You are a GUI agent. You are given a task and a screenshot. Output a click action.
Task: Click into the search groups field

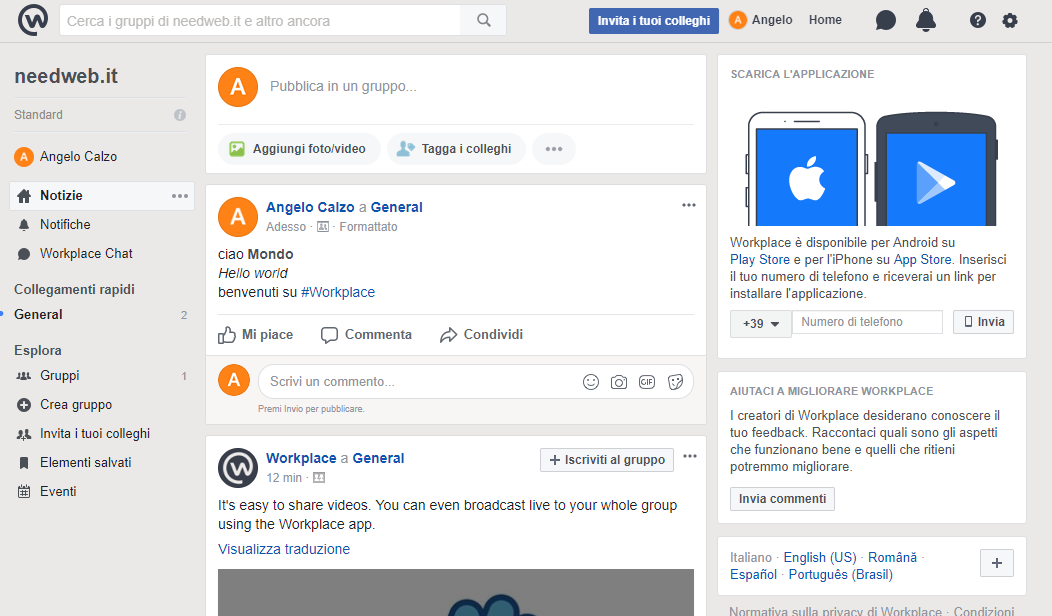pyautogui.click(x=260, y=21)
